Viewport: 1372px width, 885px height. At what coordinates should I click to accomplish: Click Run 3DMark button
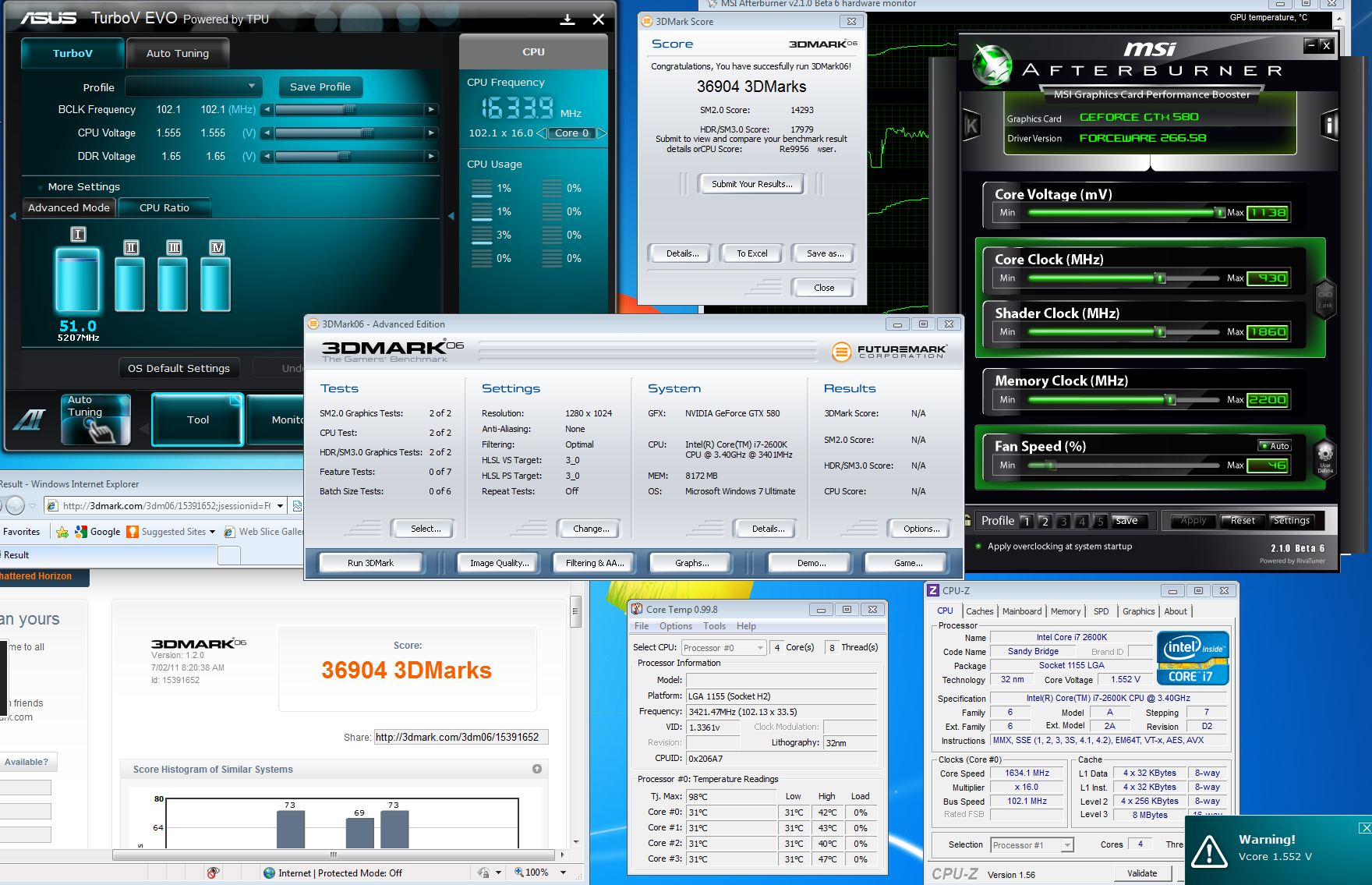point(370,563)
